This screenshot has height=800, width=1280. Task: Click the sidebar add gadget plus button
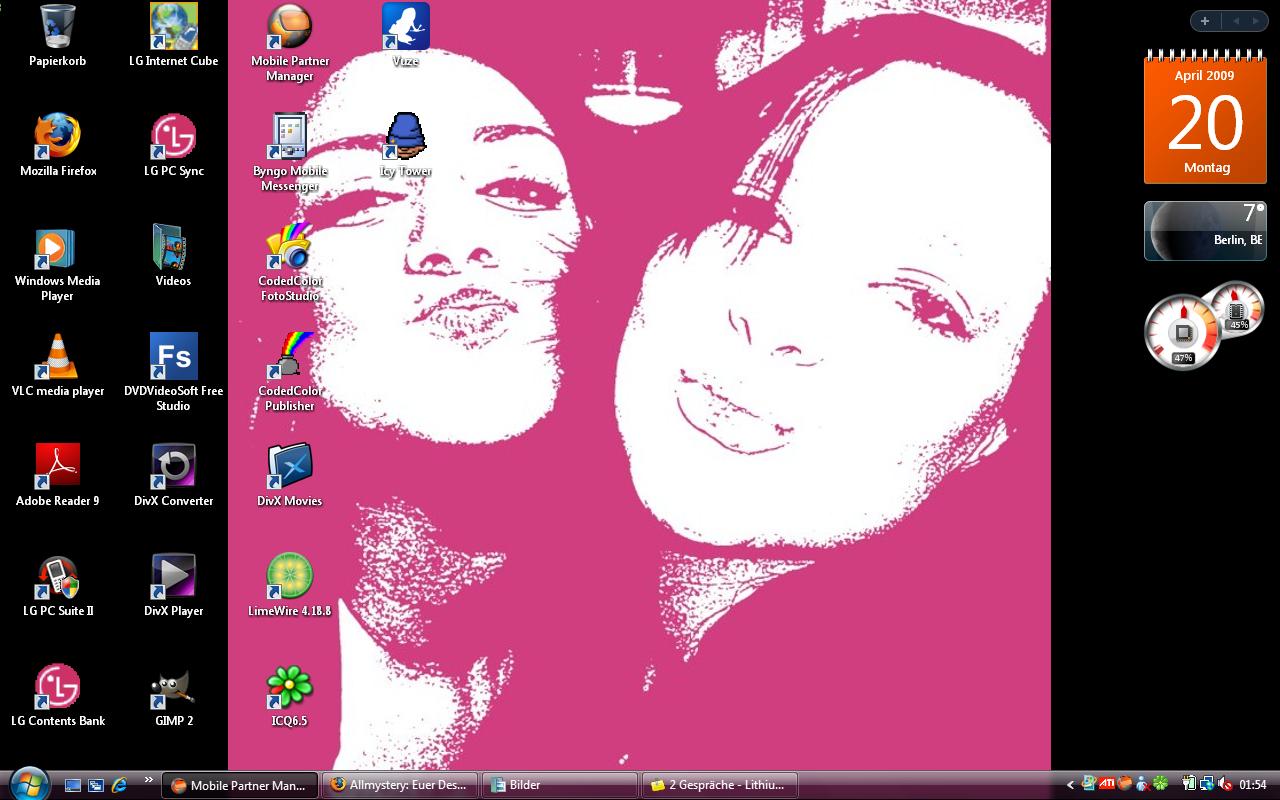(1205, 21)
